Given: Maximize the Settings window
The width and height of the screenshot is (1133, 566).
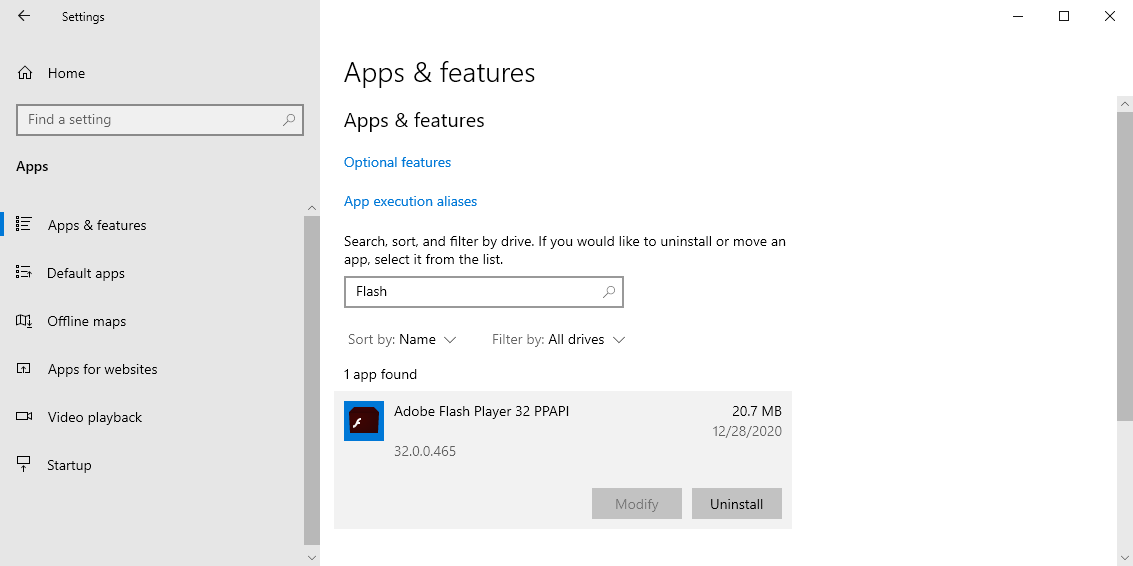Looking at the screenshot, I should tap(1064, 16).
